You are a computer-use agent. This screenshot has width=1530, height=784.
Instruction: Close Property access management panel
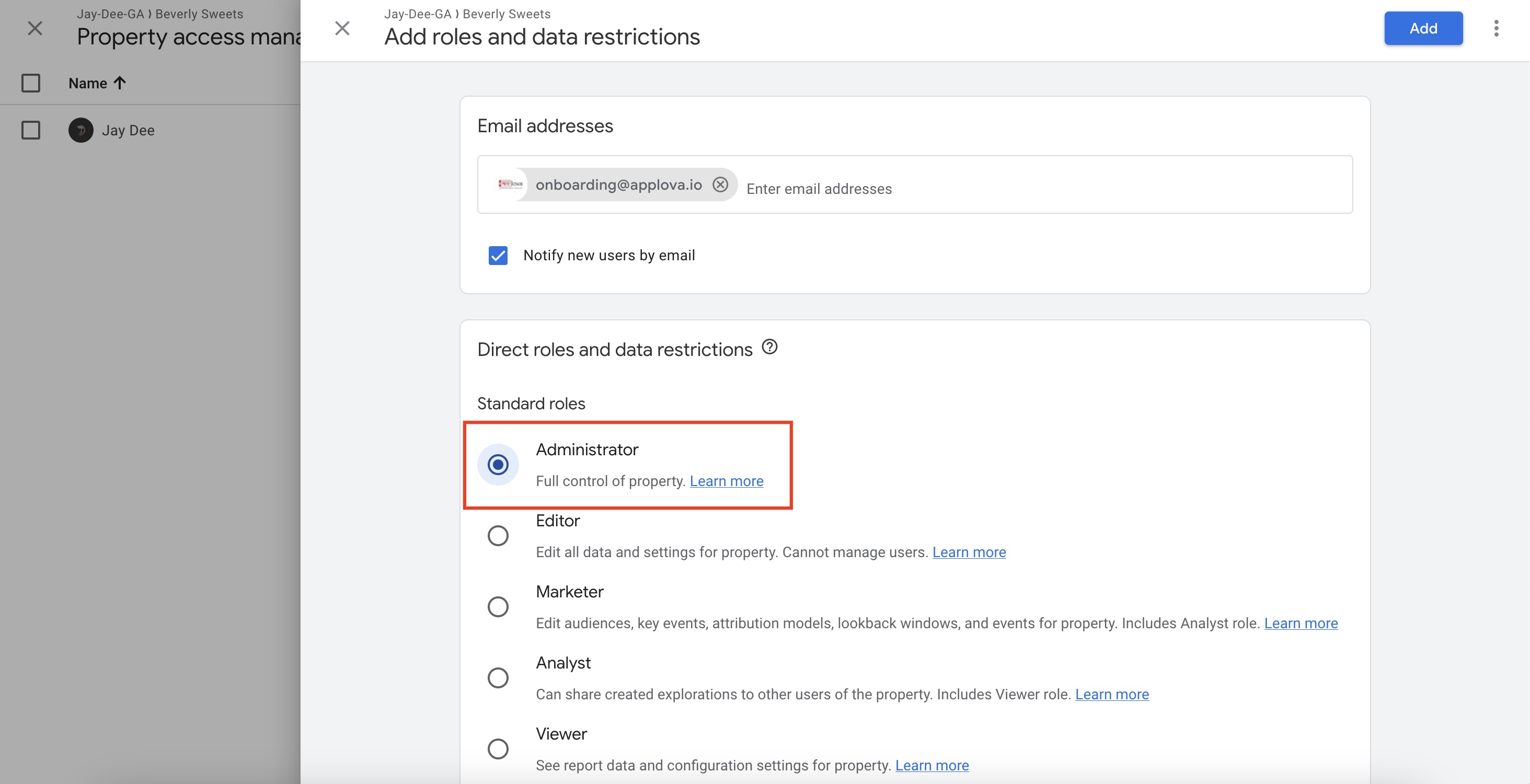click(x=35, y=28)
